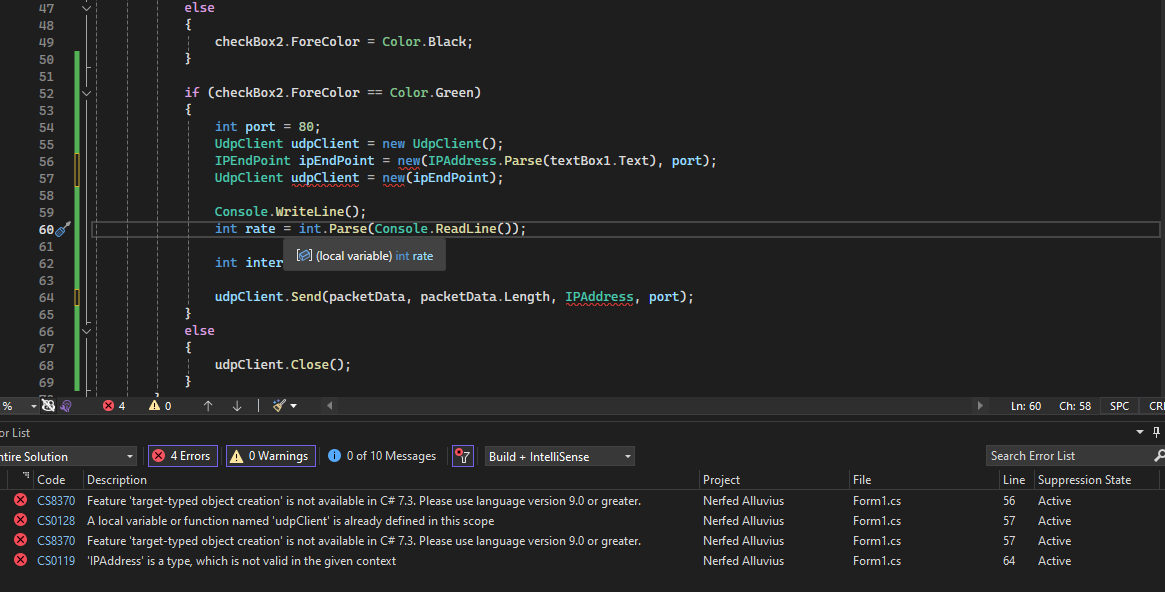The image size is (1165, 592).
Task: Click the red error icon in the CS0119 row
Action: [21, 561]
